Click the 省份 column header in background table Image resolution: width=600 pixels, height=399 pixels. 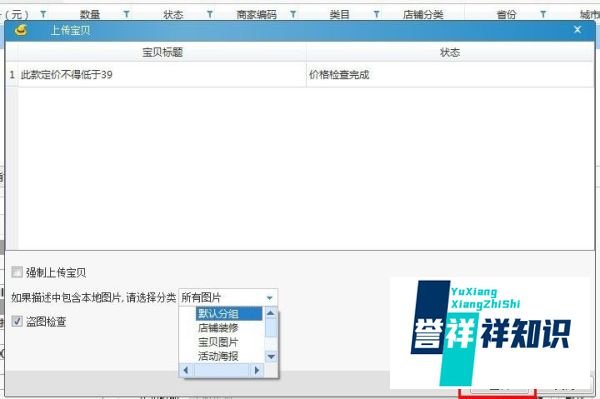506,15
